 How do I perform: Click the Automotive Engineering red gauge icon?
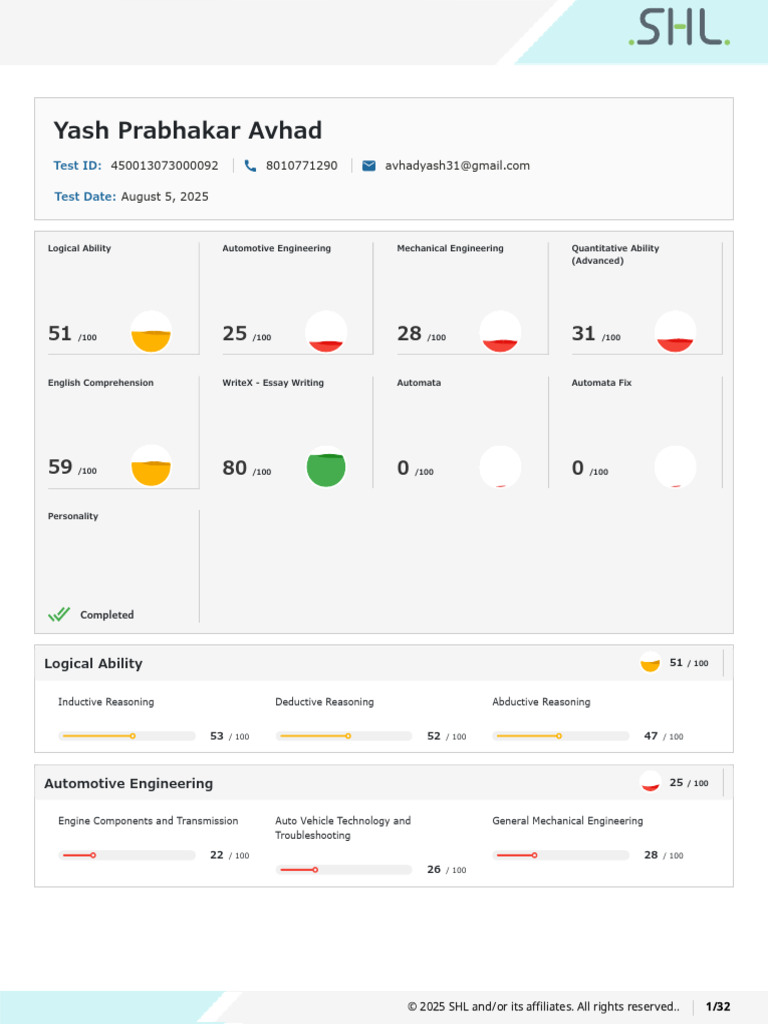[x=326, y=332]
